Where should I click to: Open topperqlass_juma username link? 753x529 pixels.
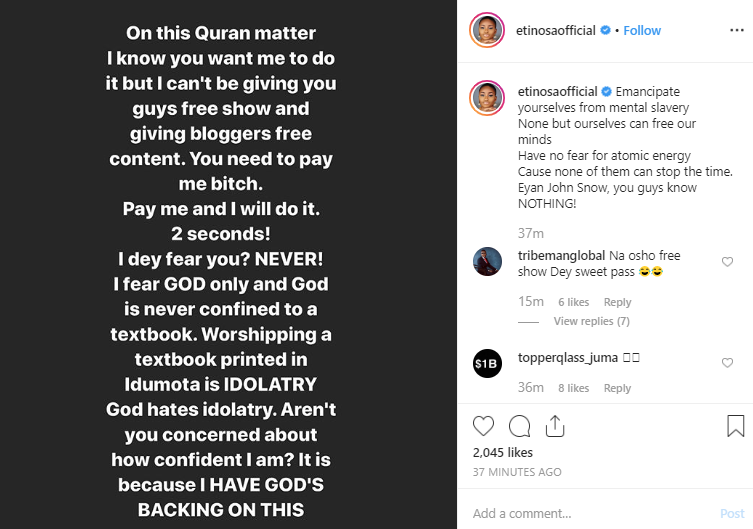coord(565,358)
